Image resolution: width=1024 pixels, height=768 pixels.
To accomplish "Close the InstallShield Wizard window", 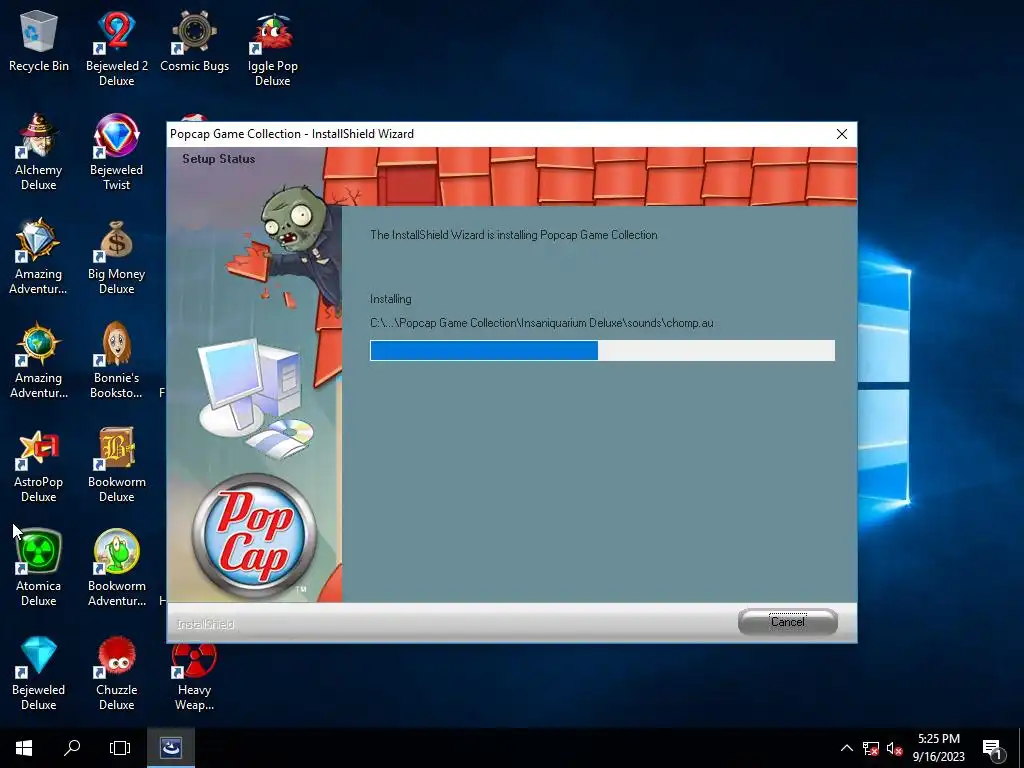I will pos(842,134).
